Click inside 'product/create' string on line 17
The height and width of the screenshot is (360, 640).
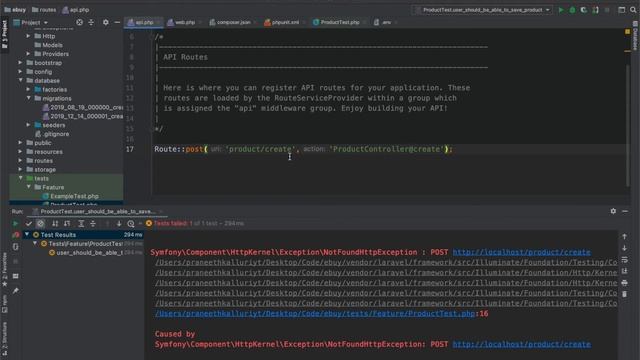point(260,149)
